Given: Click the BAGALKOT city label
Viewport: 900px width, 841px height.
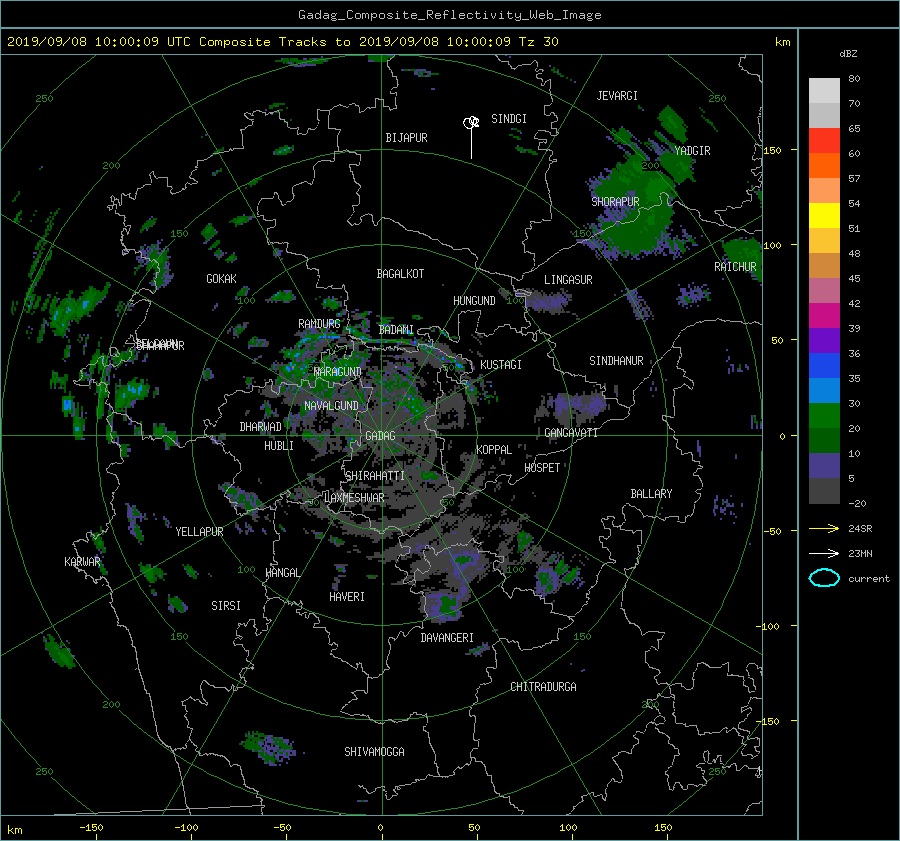Looking at the screenshot, I should pyautogui.click(x=400, y=274).
